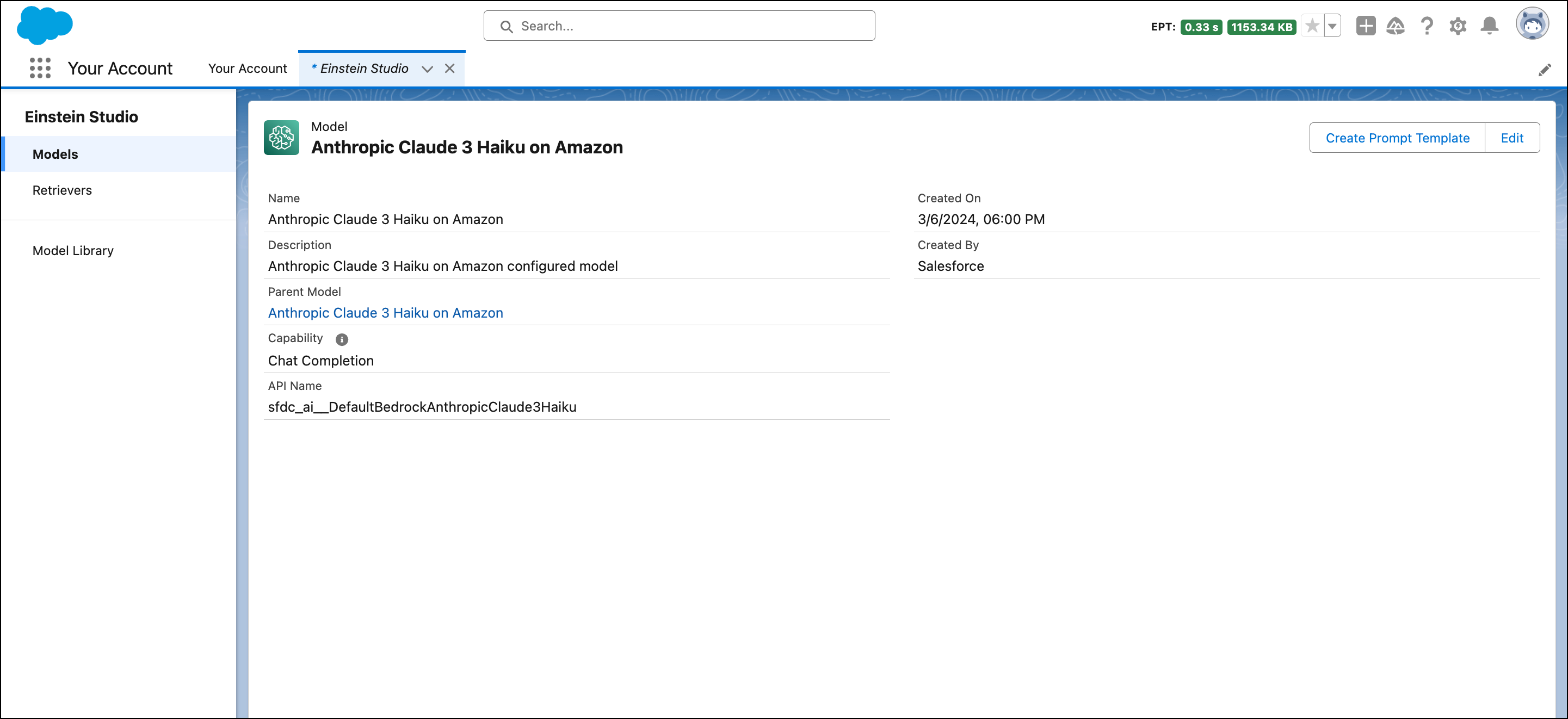This screenshot has height=719, width=1568.
Task: Open Model Library in the sidebar
Action: tap(119, 251)
